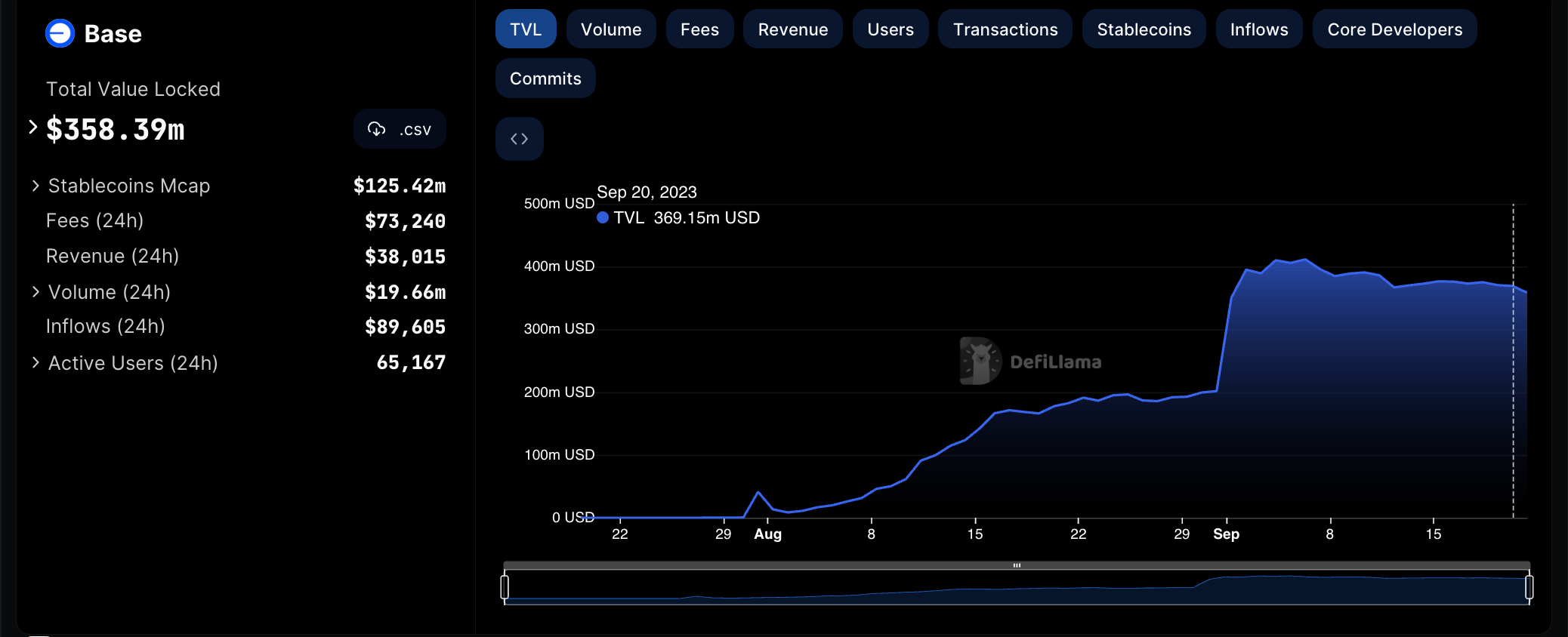
Task: Click the $73,240 fees value
Action: [405, 221]
